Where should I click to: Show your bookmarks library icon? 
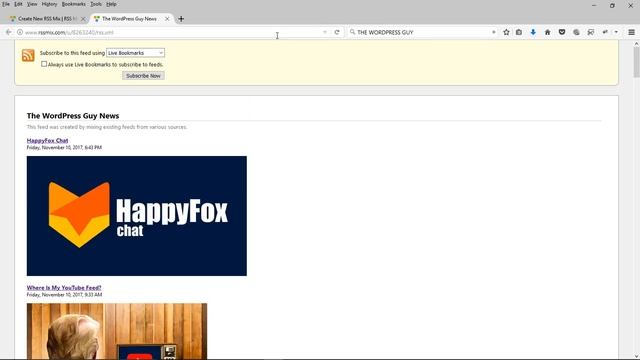coord(519,32)
